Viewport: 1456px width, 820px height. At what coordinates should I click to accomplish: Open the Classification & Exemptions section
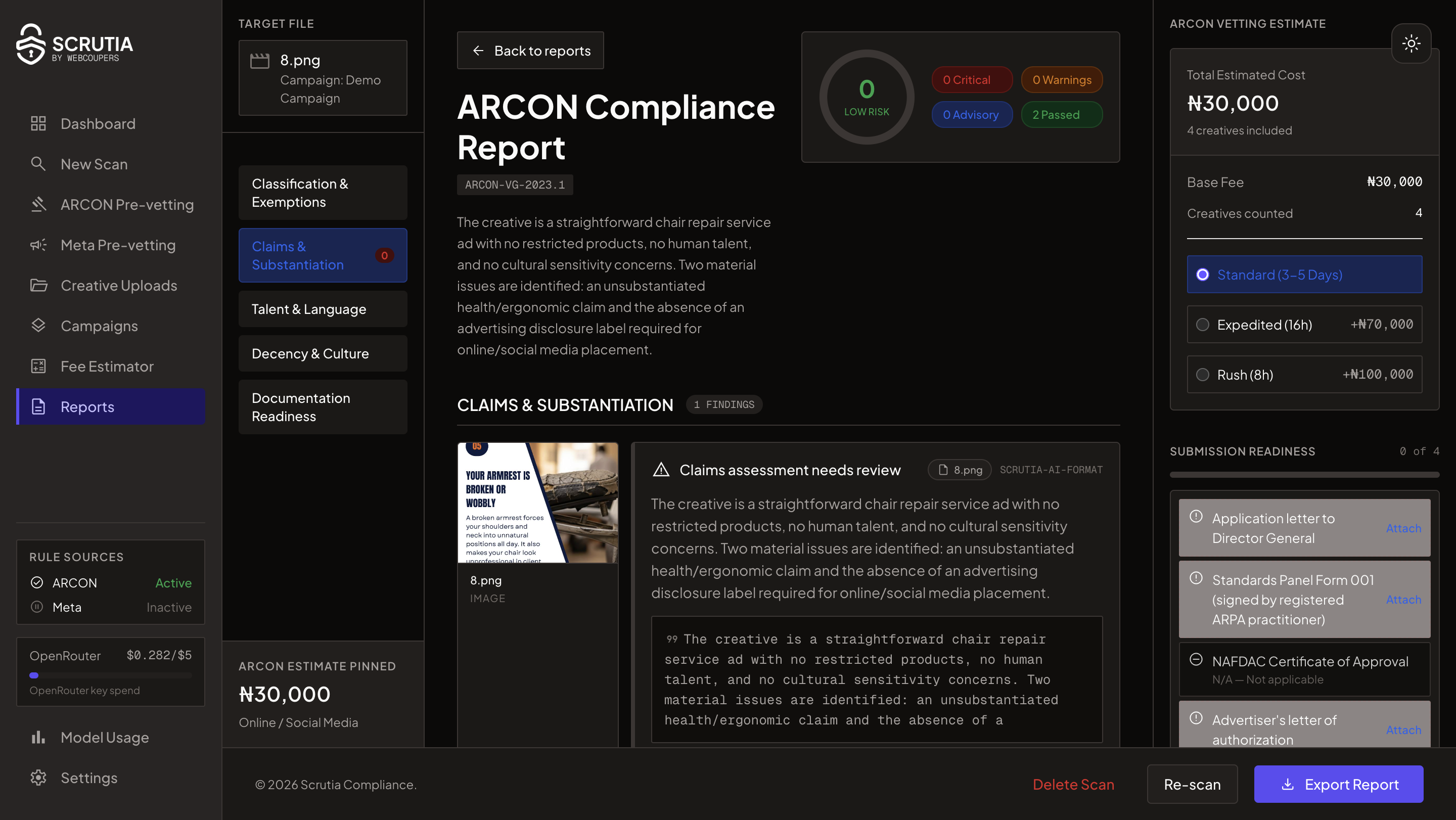point(323,193)
